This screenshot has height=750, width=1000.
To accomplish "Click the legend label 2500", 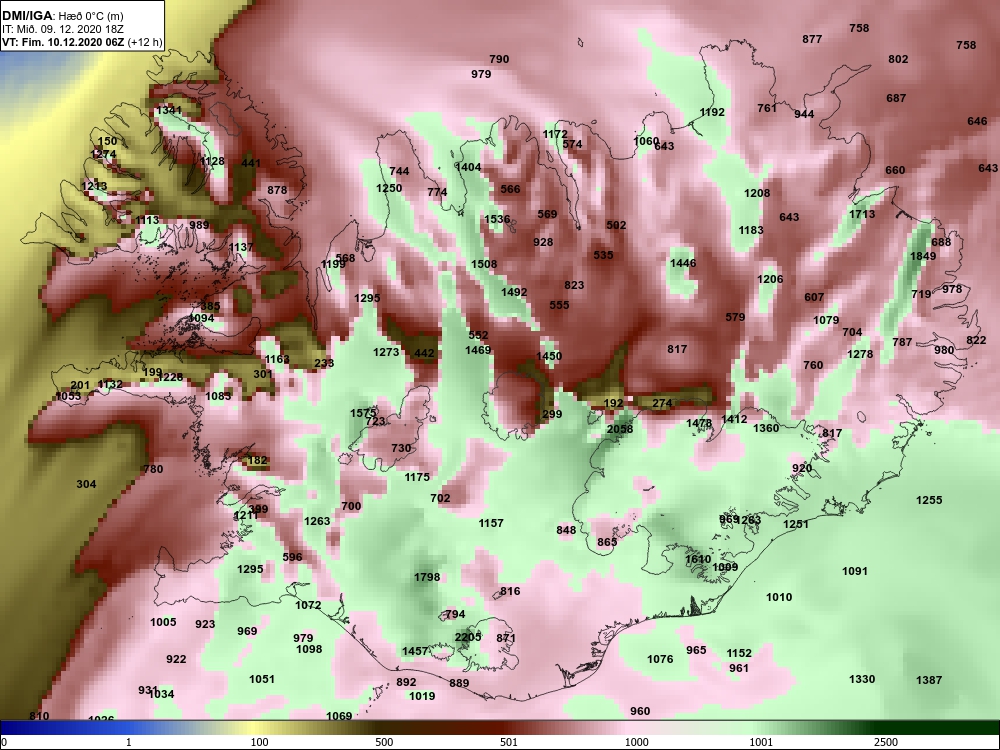I will click(885, 742).
